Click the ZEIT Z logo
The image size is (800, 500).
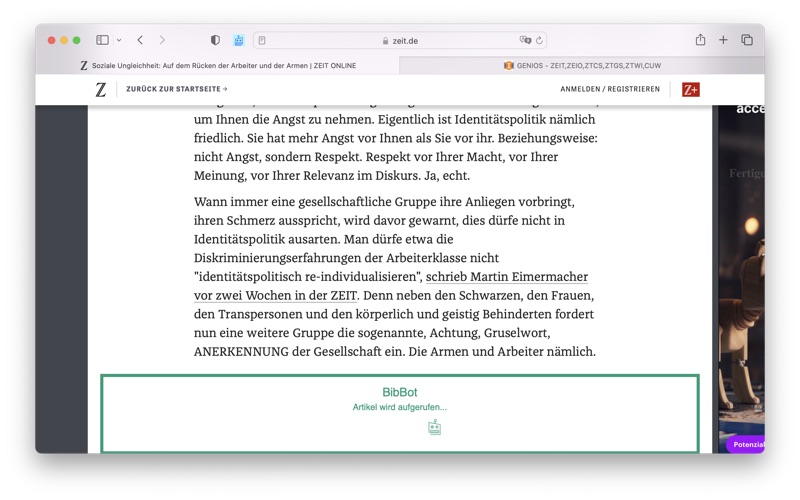point(101,90)
